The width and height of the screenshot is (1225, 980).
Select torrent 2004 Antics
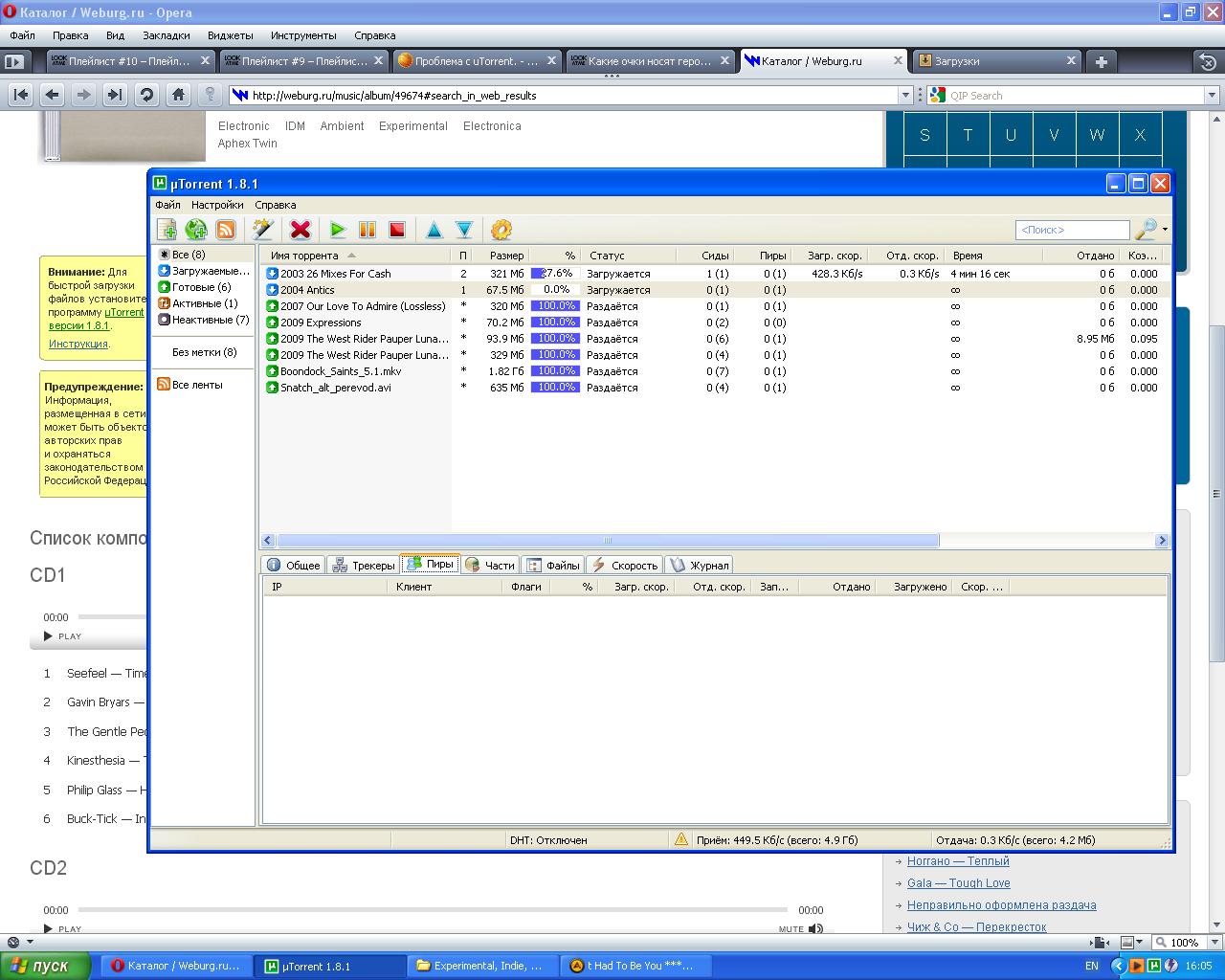pyautogui.click(x=713, y=290)
